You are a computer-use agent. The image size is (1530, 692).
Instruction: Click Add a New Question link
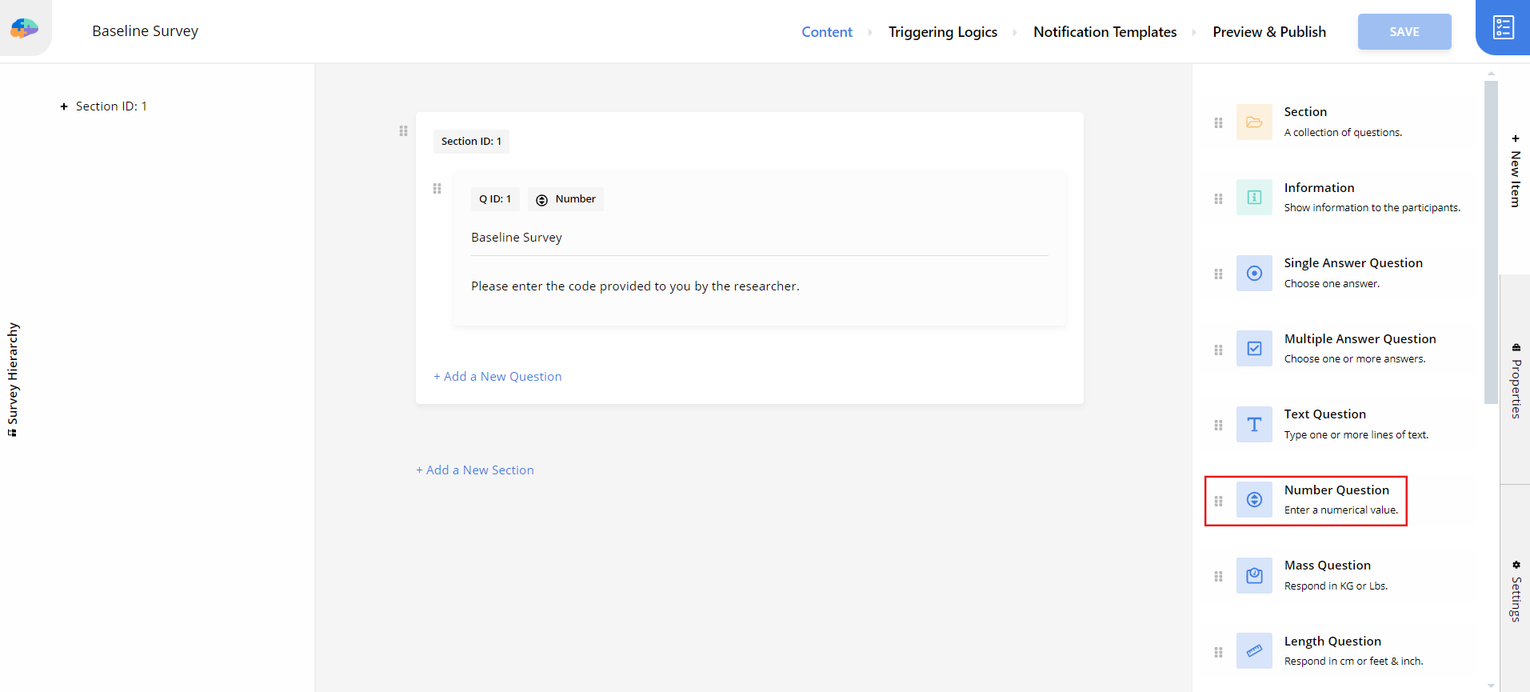(497, 377)
